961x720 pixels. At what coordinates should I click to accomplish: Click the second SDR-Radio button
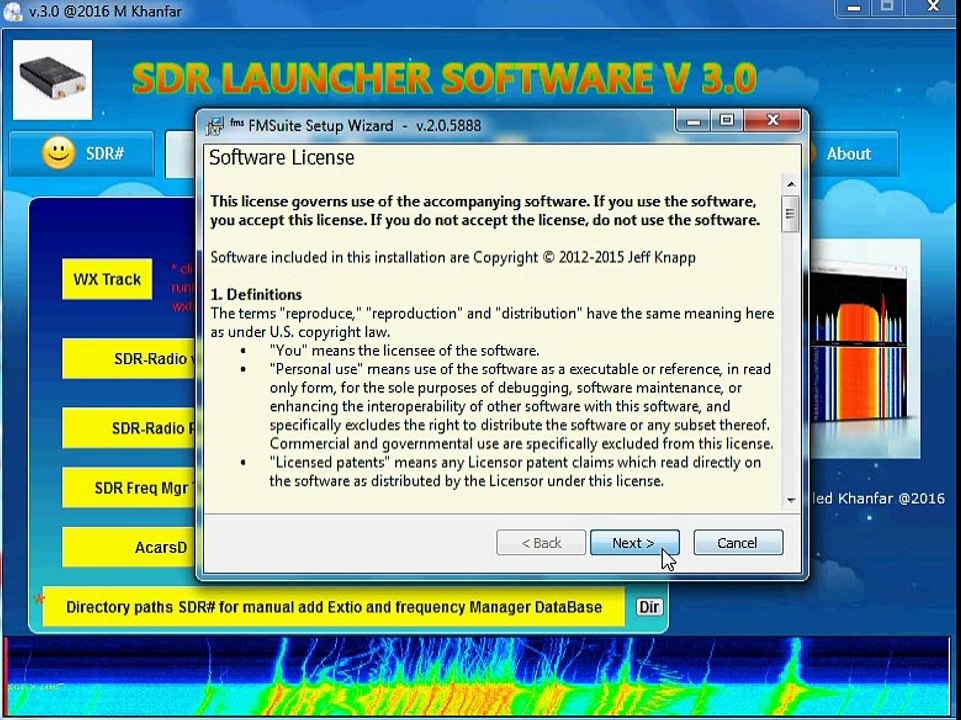(x=129, y=428)
